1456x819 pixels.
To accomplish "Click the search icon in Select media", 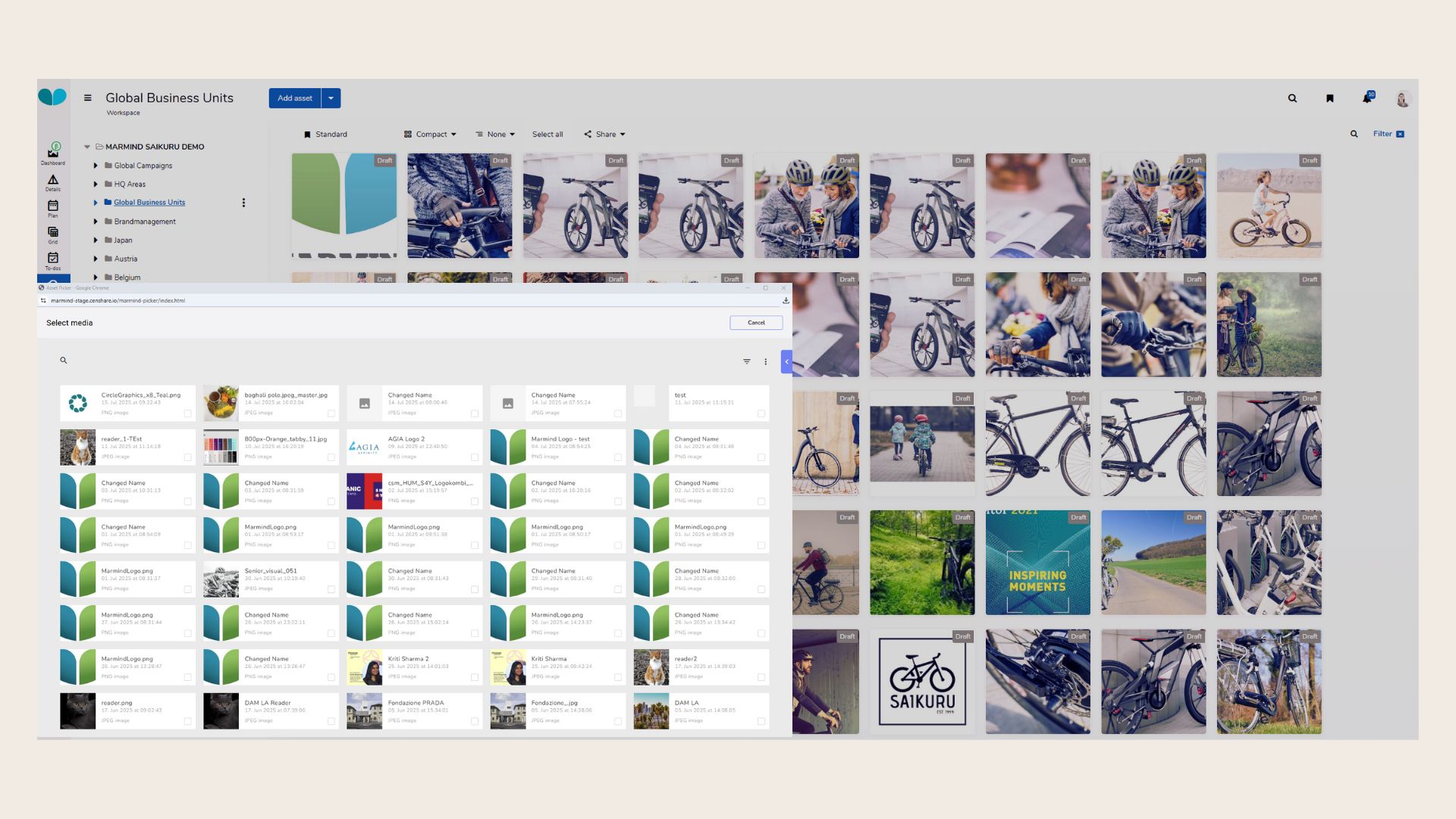I will coord(64,361).
